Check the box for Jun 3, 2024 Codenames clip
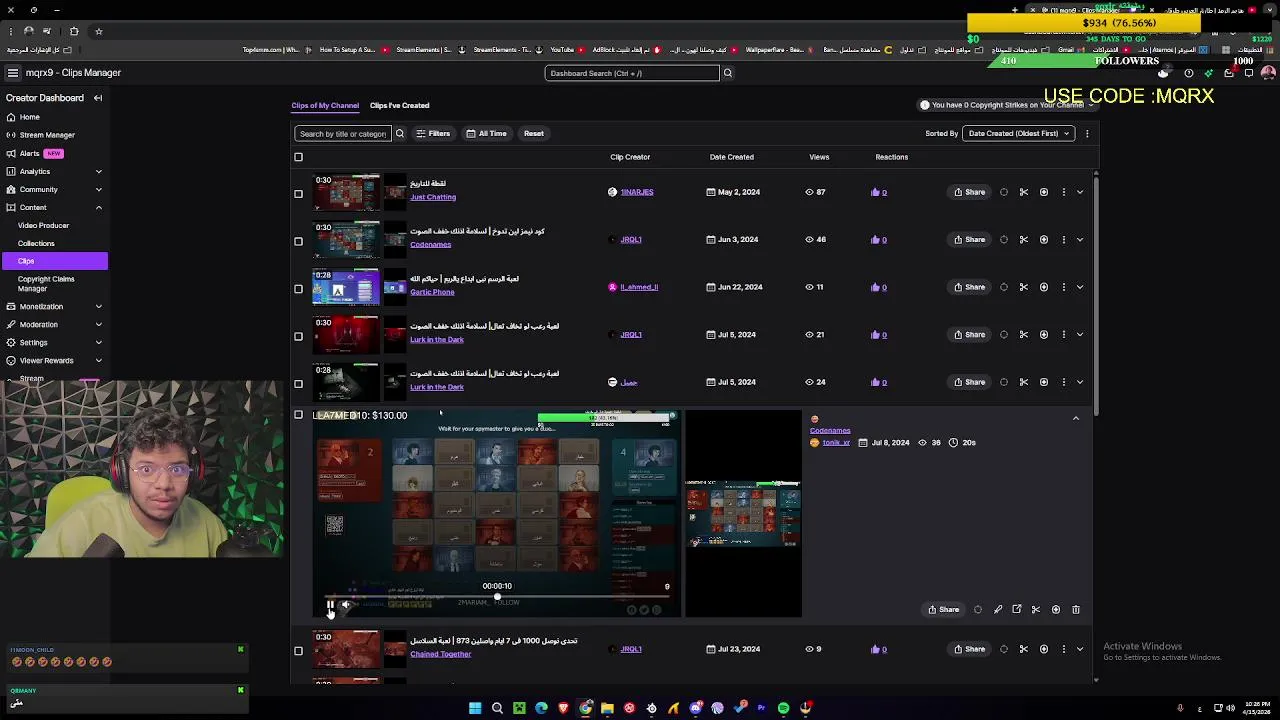This screenshot has height=720, width=1280. [298, 241]
